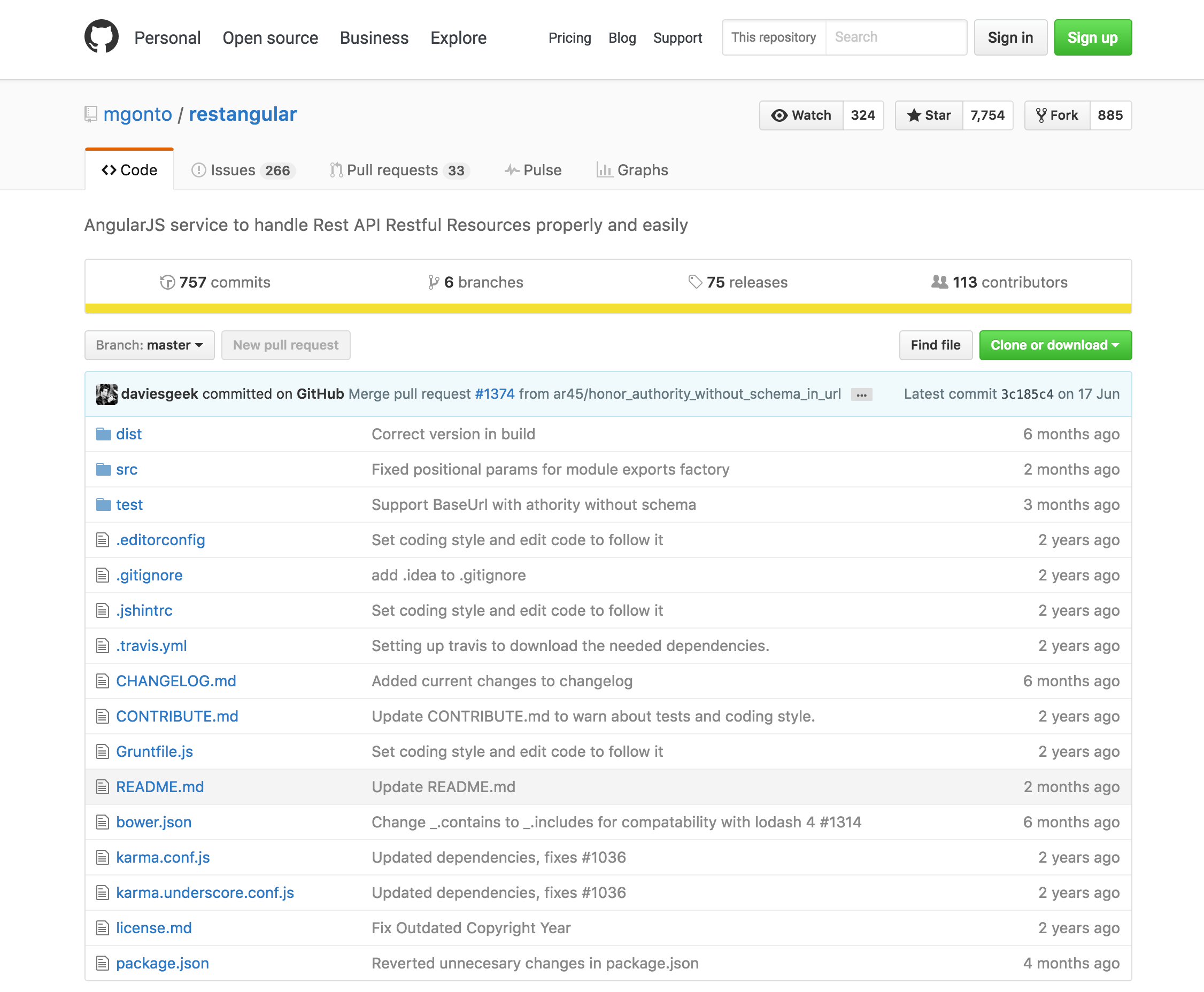Click the file icon next to .editorconfig
Viewport: 1204px width, 992px height.
tap(103, 540)
